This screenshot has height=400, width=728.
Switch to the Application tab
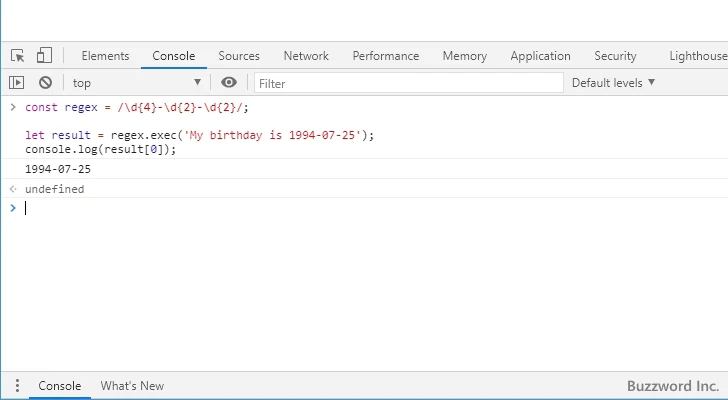(x=540, y=56)
